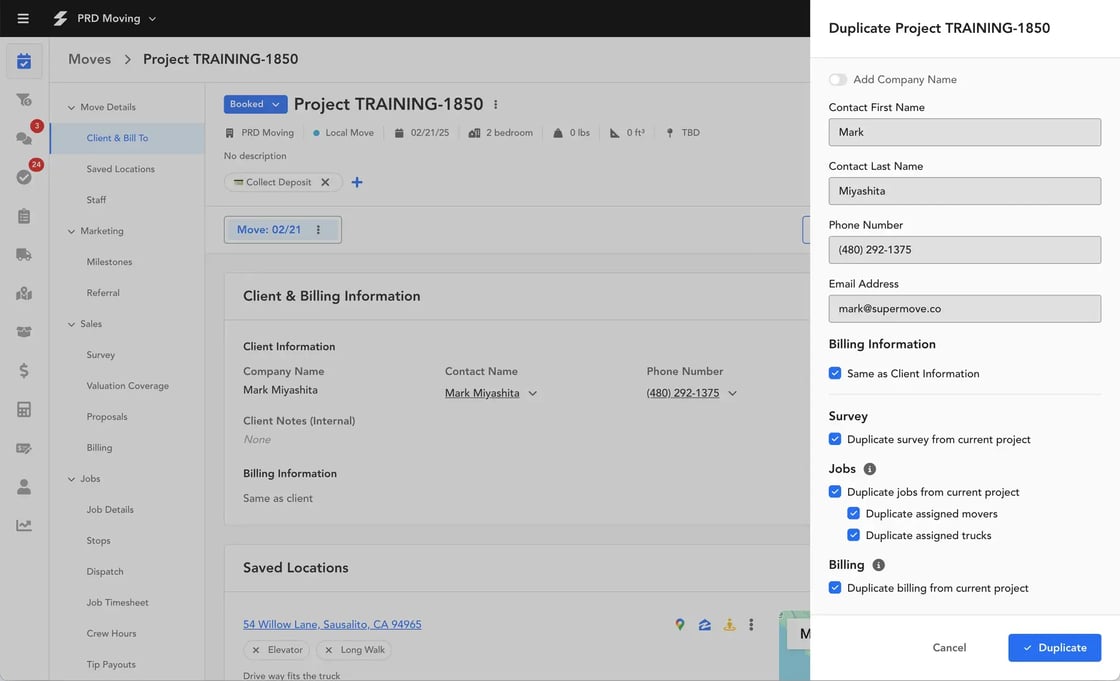1120x681 pixels.
Task: Select Crew Hours in sidebar
Action: [111, 634]
